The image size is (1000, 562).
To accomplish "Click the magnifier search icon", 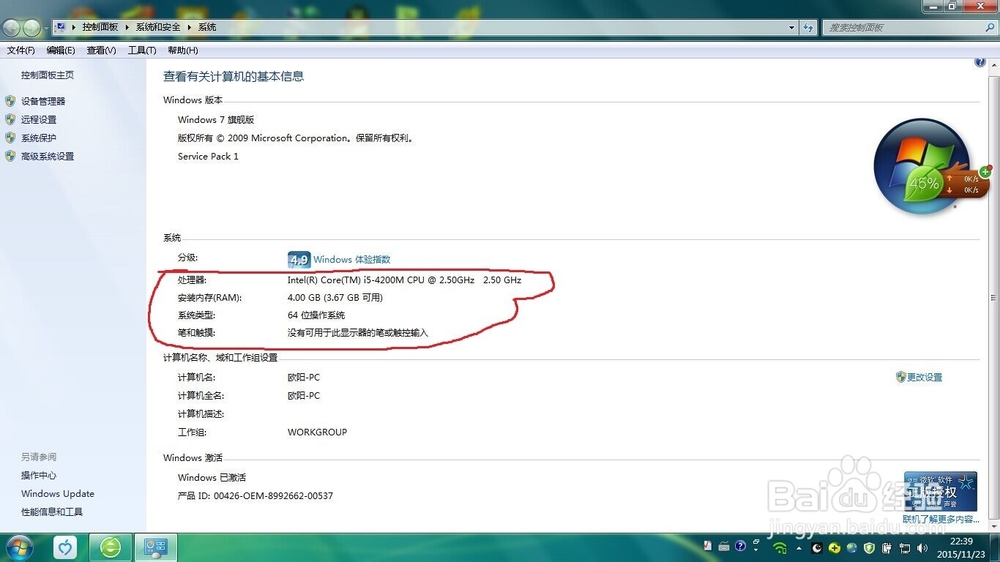I will [990, 27].
